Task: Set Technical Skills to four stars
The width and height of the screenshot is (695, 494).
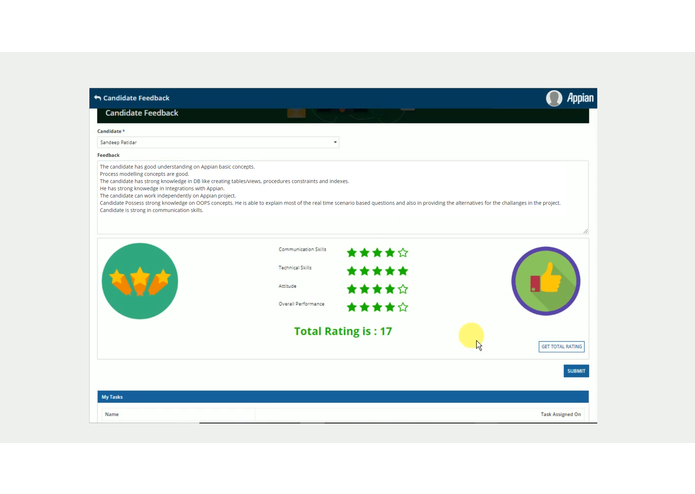Action: click(x=390, y=271)
